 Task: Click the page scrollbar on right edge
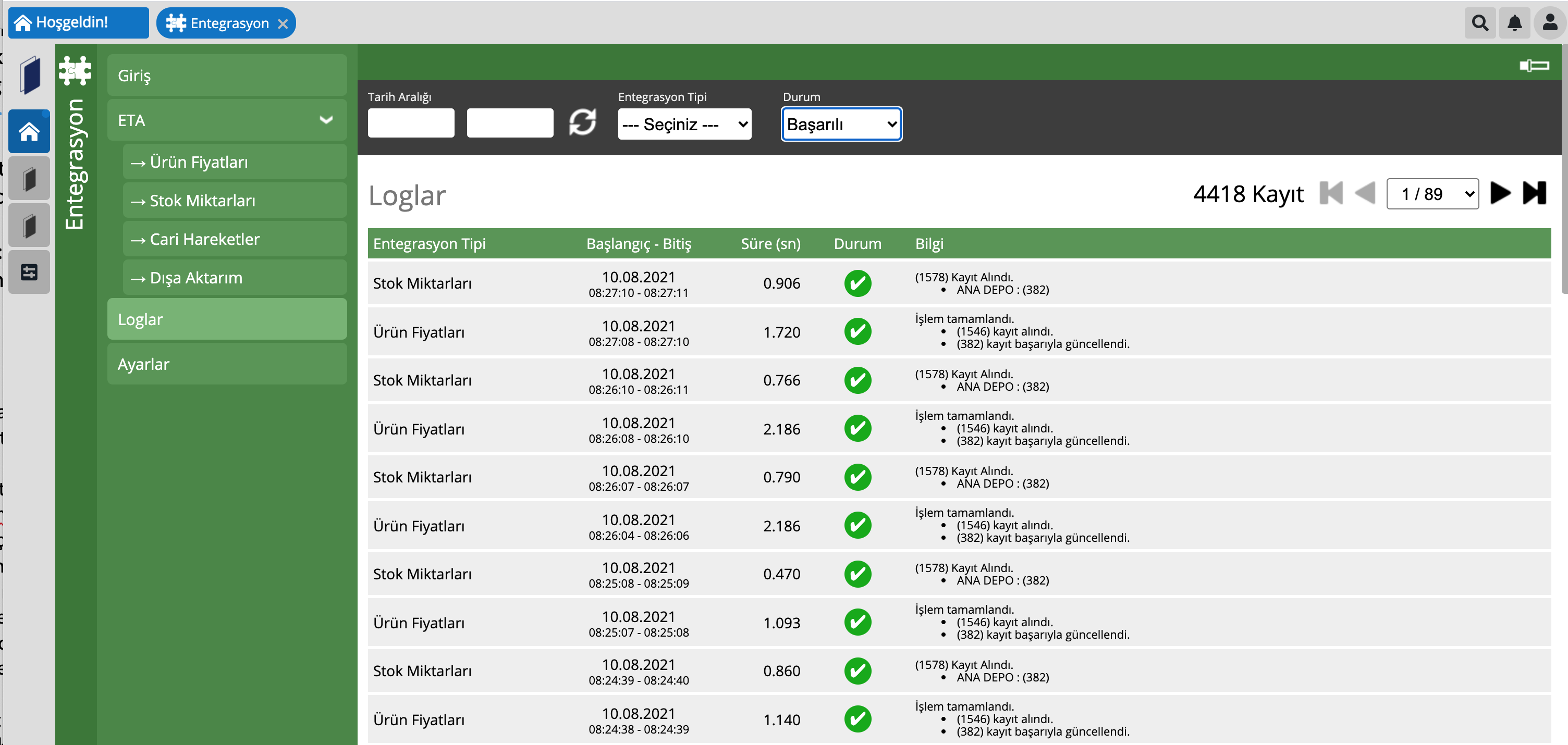1564,170
